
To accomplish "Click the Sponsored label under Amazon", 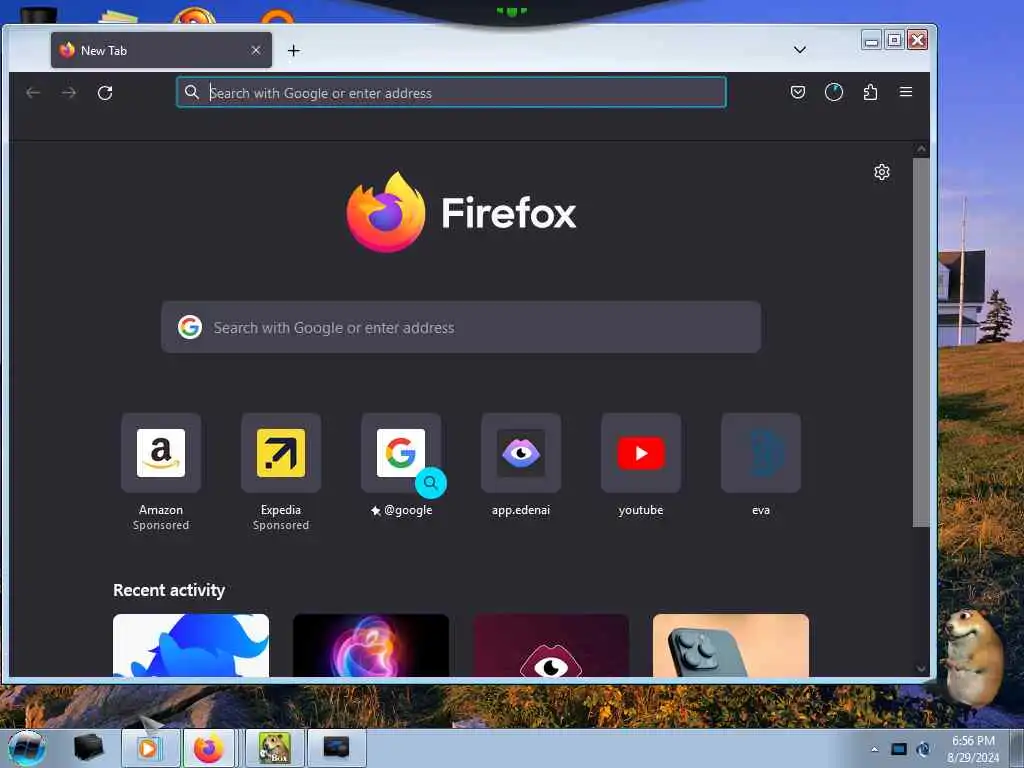I will 161,525.
